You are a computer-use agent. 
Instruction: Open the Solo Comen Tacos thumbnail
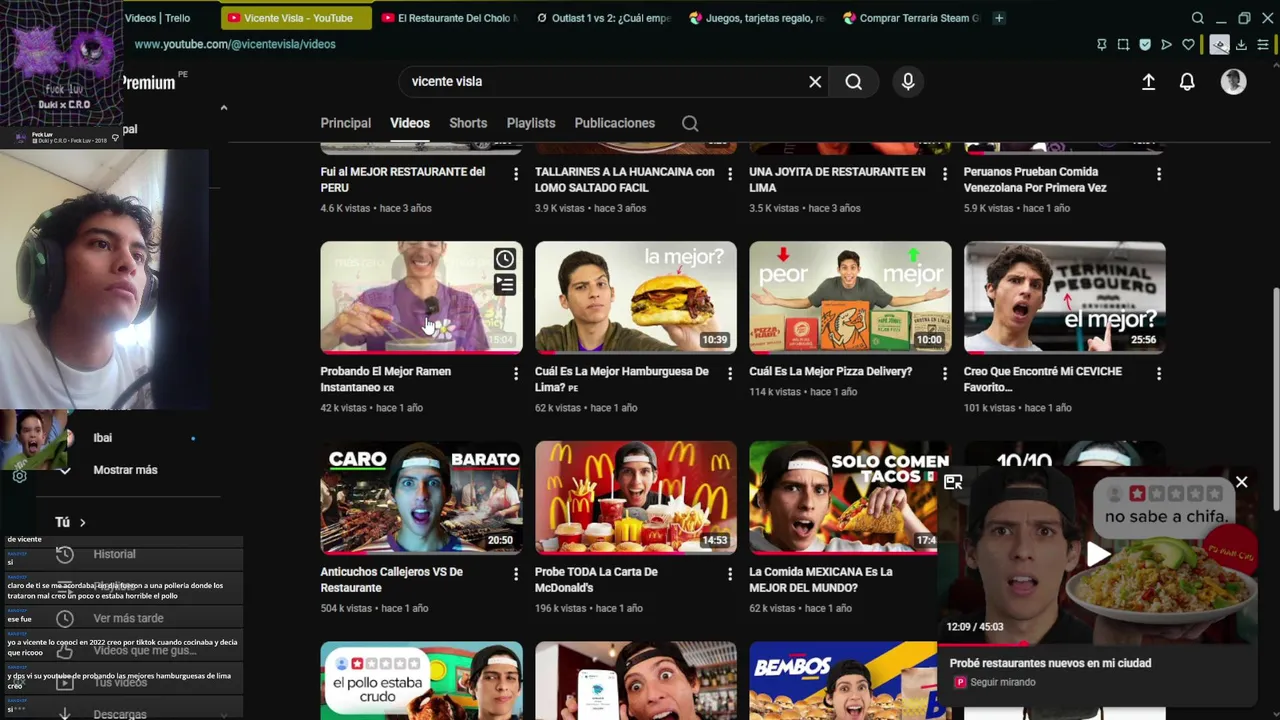(x=843, y=497)
